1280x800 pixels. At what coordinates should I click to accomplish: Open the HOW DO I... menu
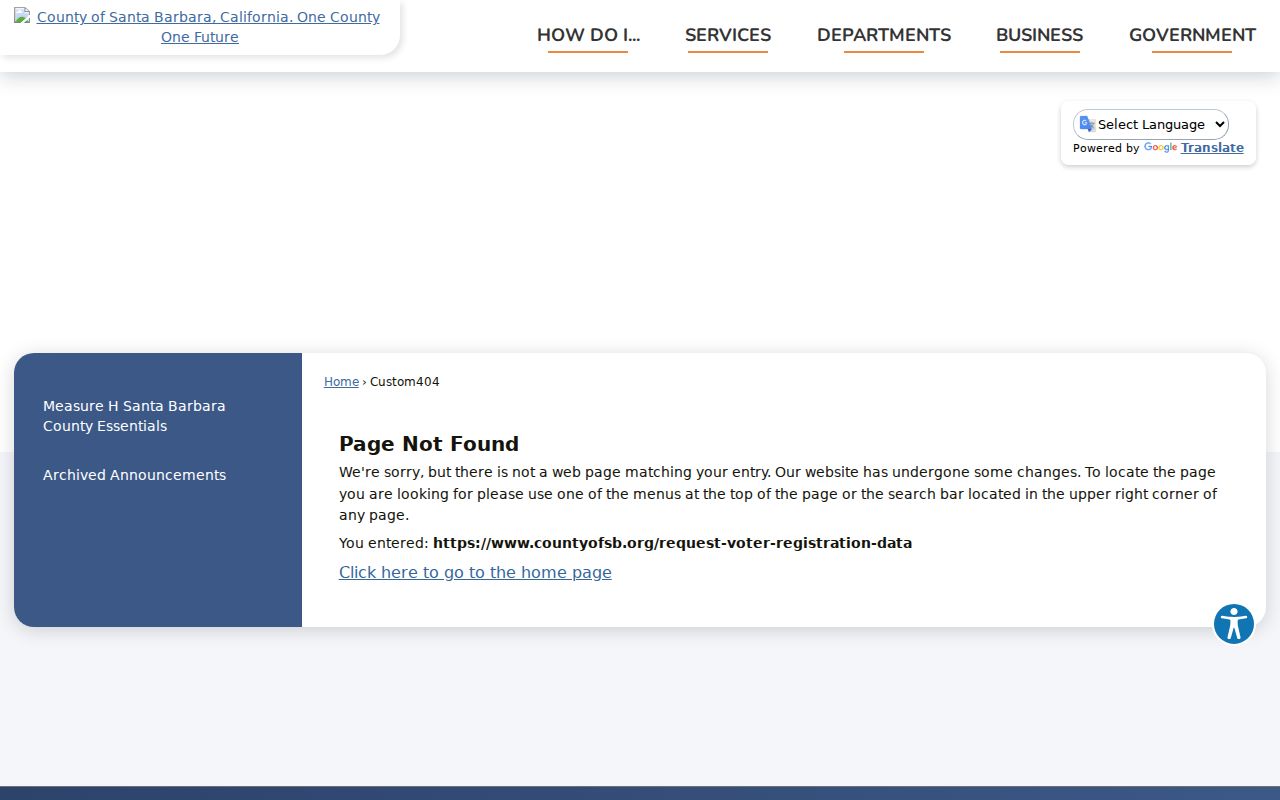(588, 35)
